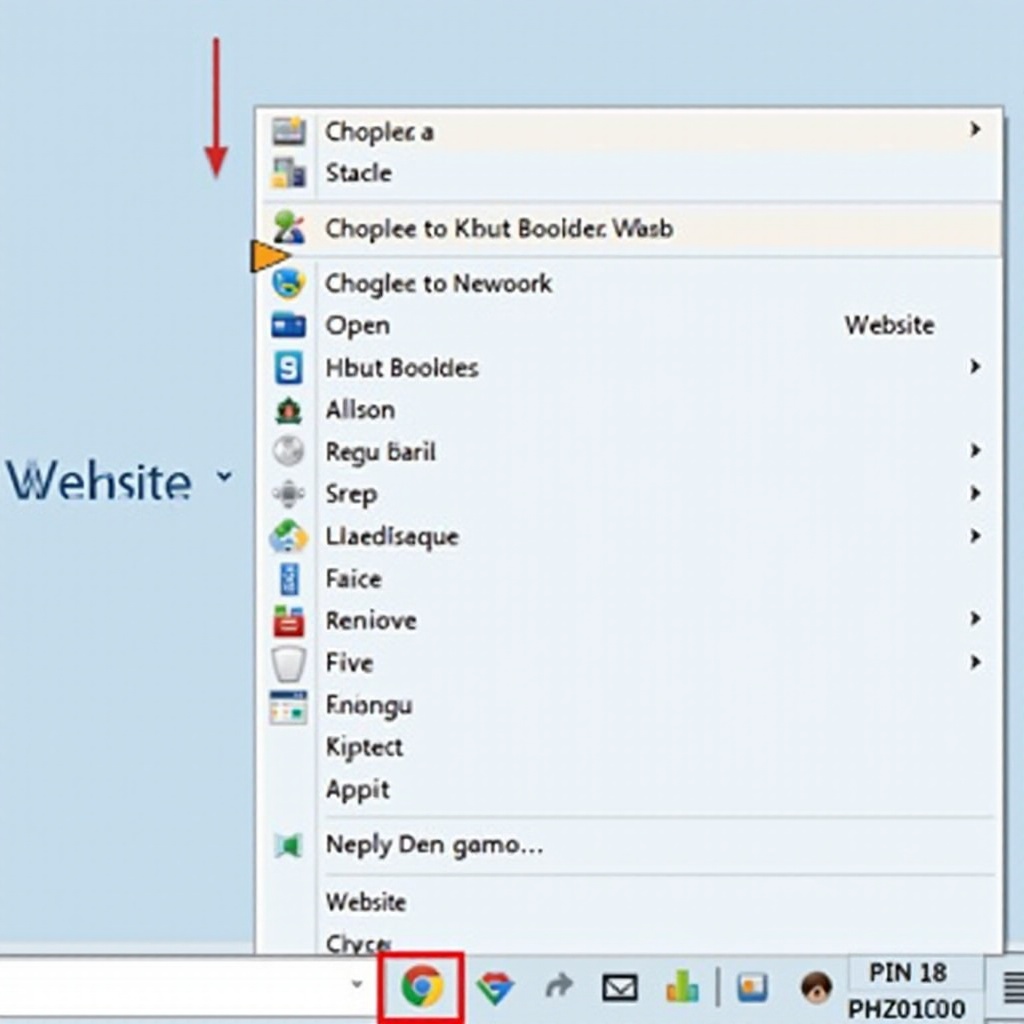Image resolution: width=1024 pixels, height=1024 pixels.
Task: Expand the Regu Baril submenu arrow
Action: (975, 451)
